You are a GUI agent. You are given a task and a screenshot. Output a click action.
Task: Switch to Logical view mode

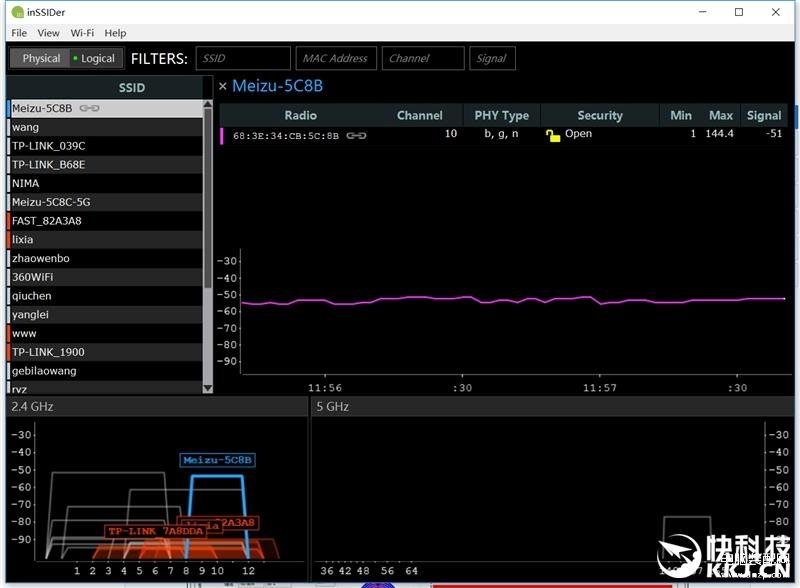[96, 58]
